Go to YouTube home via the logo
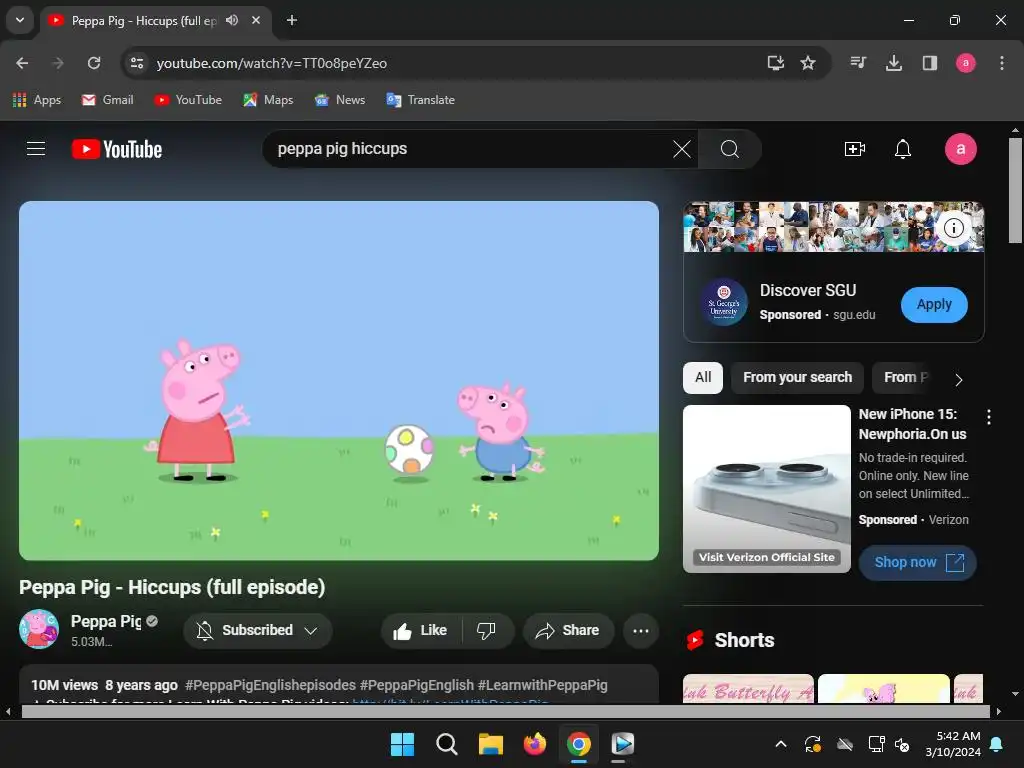1024x768 pixels. coord(117,149)
